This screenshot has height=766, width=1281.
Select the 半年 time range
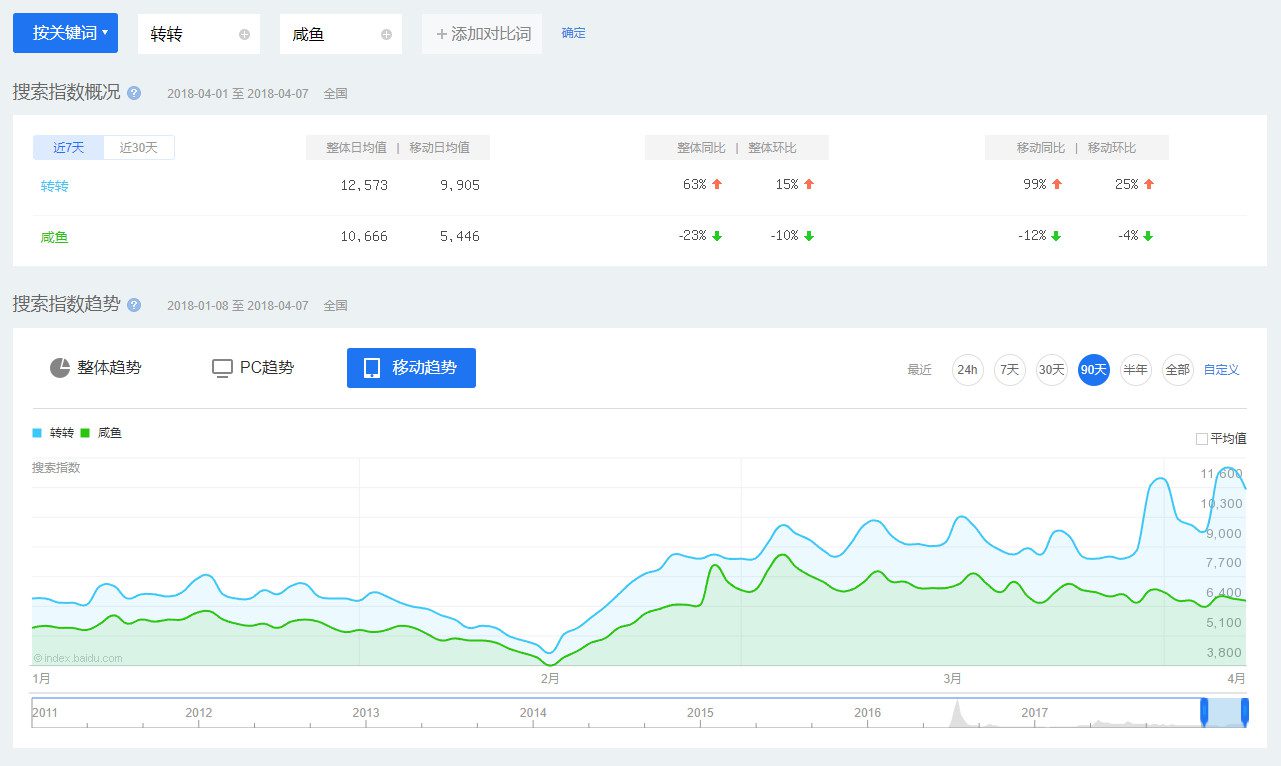pyautogui.click(x=1136, y=370)
